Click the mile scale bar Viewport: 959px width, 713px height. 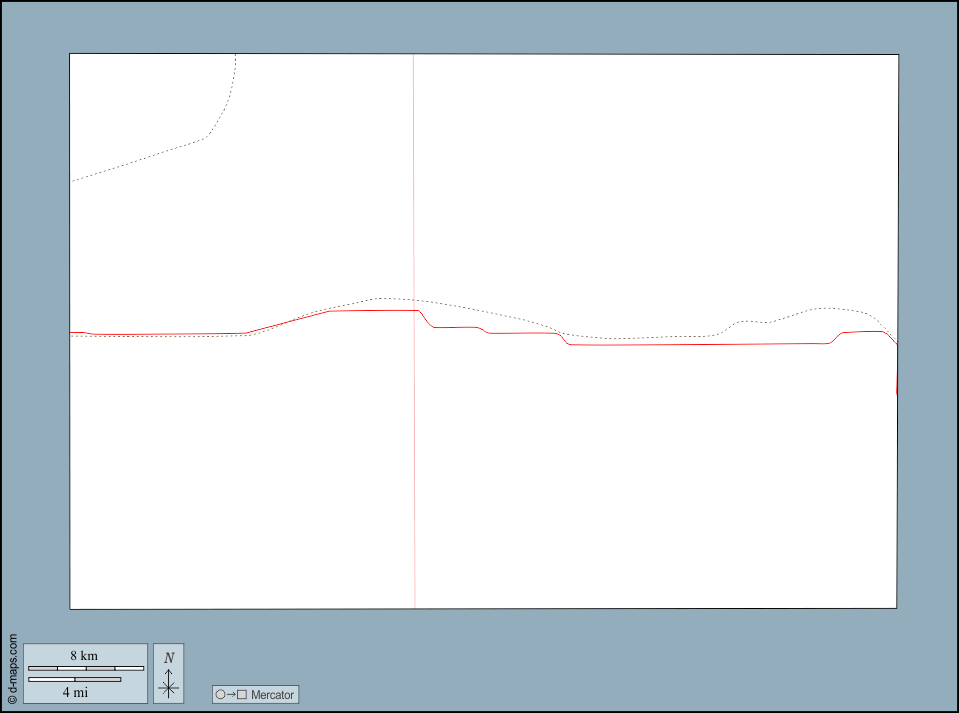74,680
